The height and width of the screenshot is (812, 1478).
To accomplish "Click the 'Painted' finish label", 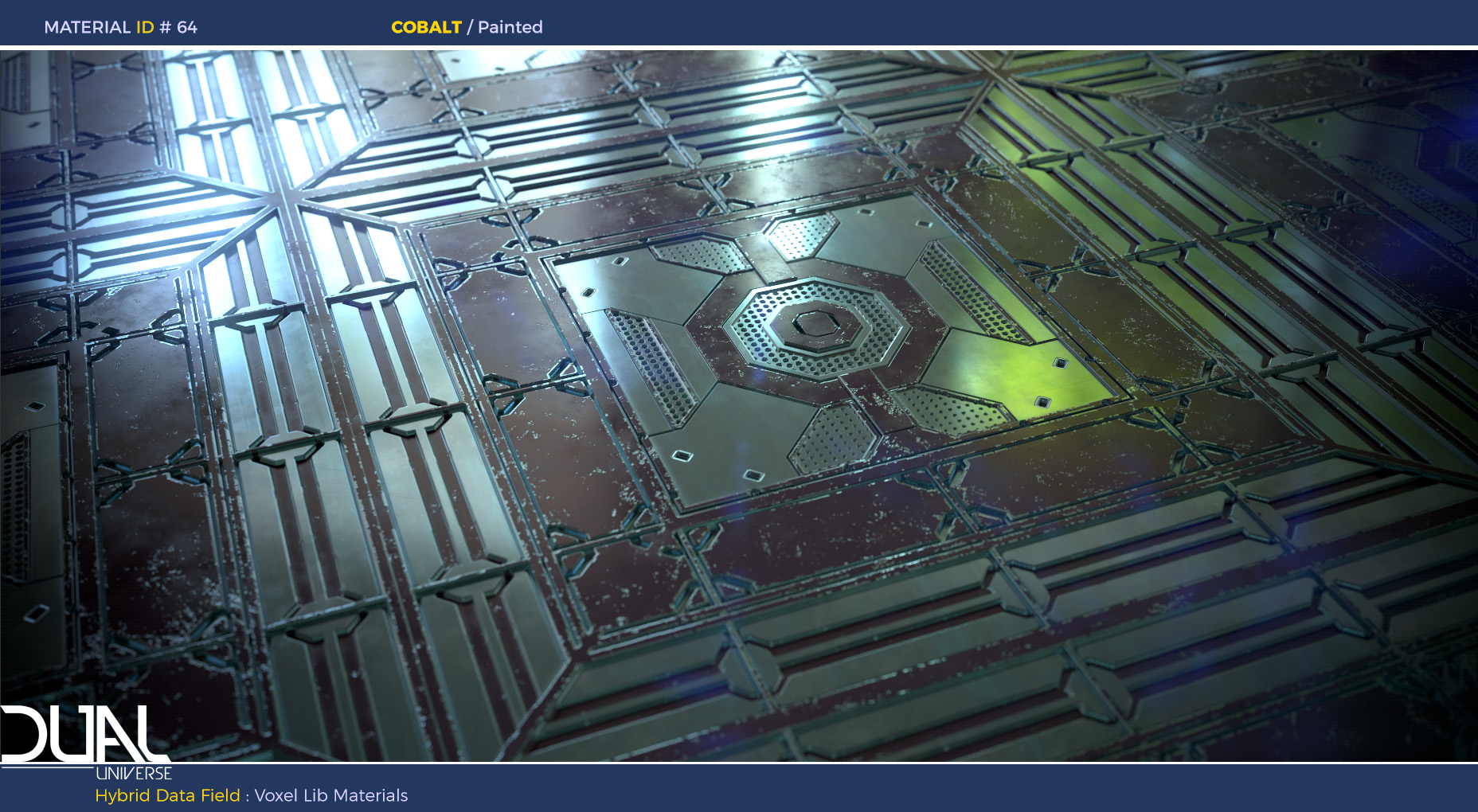I will click(510, 27).
